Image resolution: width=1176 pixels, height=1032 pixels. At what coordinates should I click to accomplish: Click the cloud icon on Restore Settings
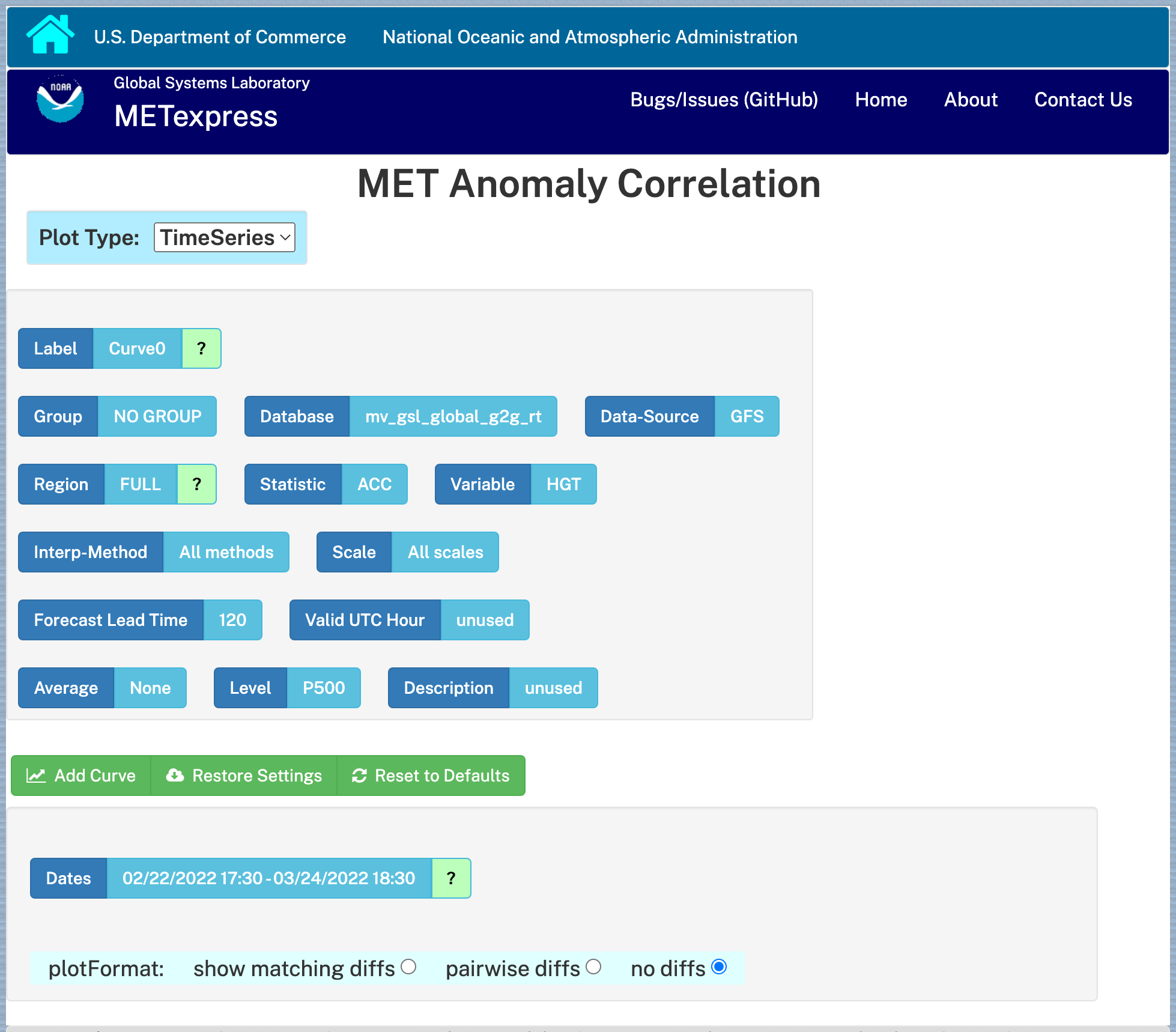175,776
